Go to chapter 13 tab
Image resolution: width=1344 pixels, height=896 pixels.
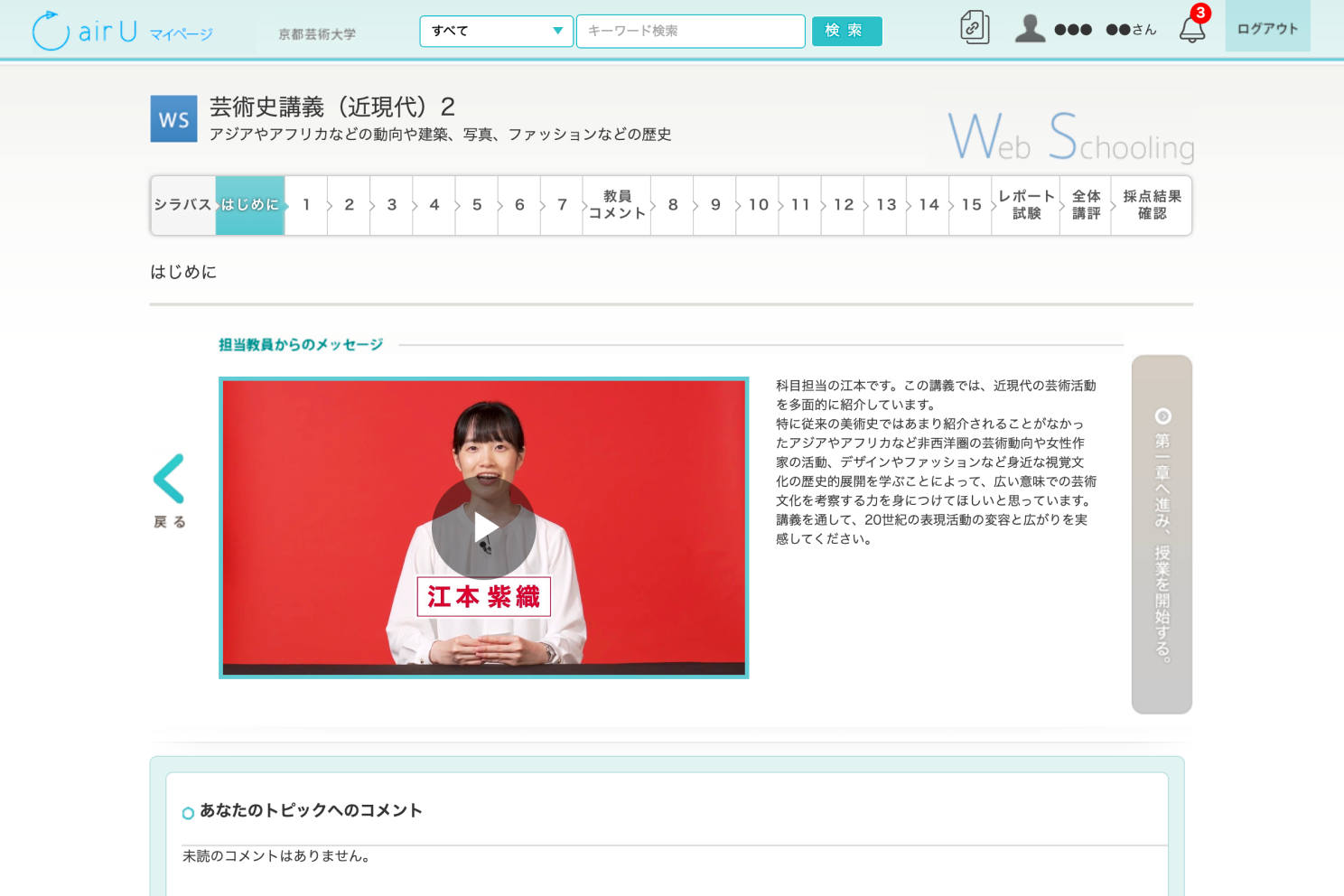(886, 205)
